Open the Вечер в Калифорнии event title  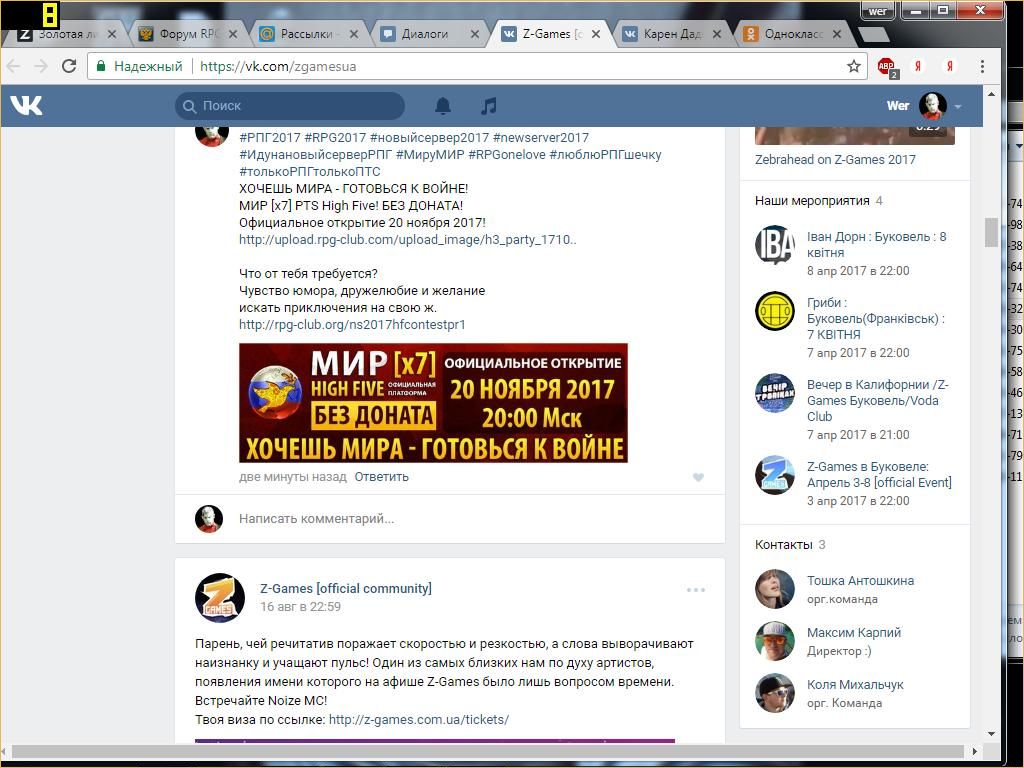[878, 400]
